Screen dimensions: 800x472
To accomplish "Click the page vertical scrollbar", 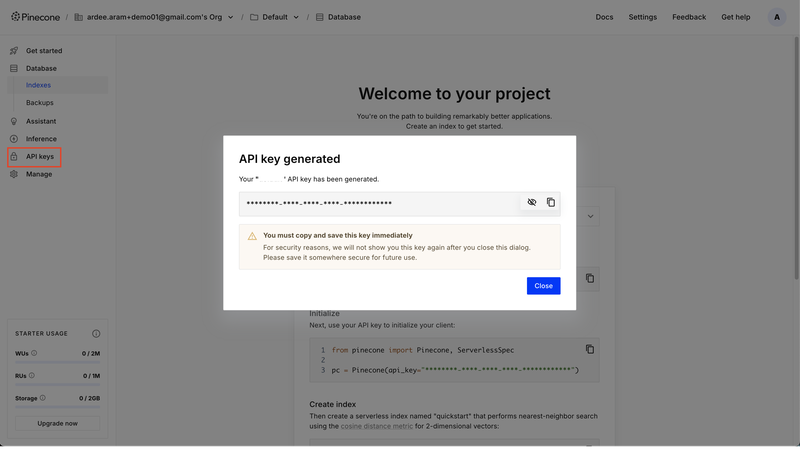I will [x=796, y=158].
